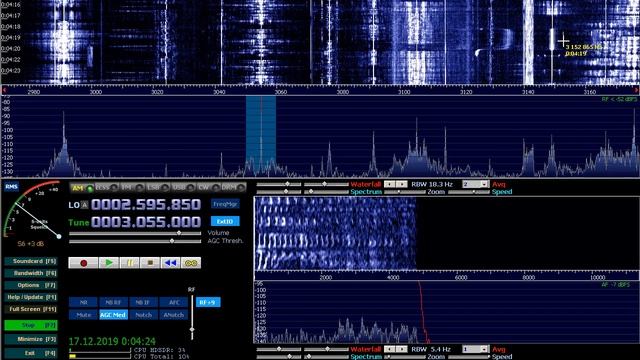Increase AF RBW with right arrow button

pyautogui.click(x=402, y=349)
